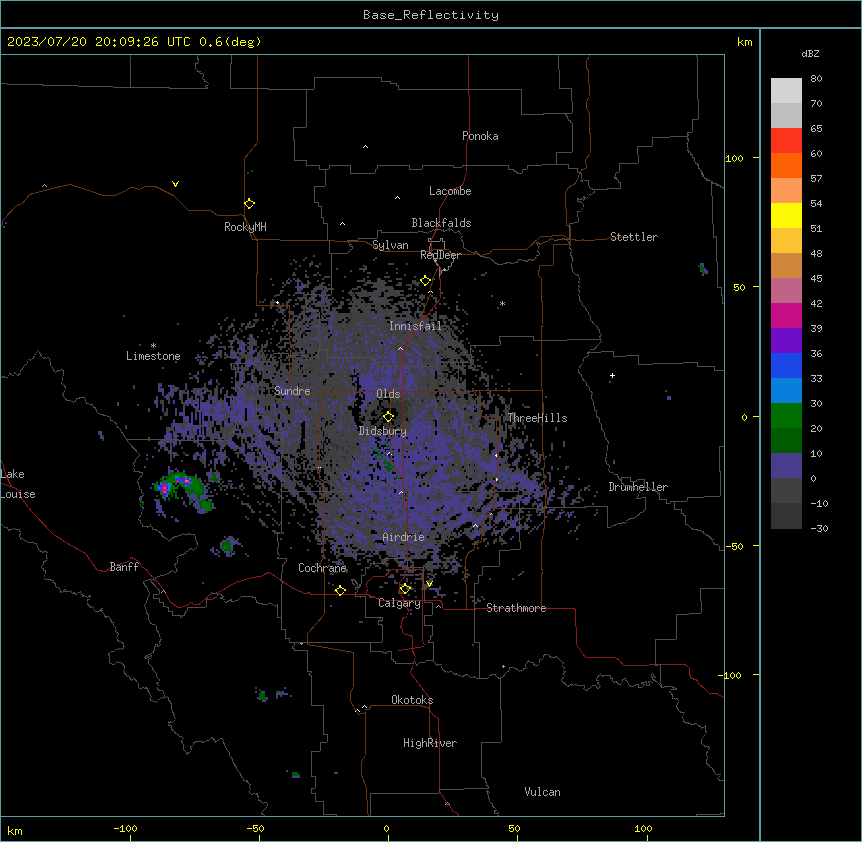
Task: Select the bright green 20-30 dBZ legend swatch
Action: pyautogui.click(x=786, y=416)
